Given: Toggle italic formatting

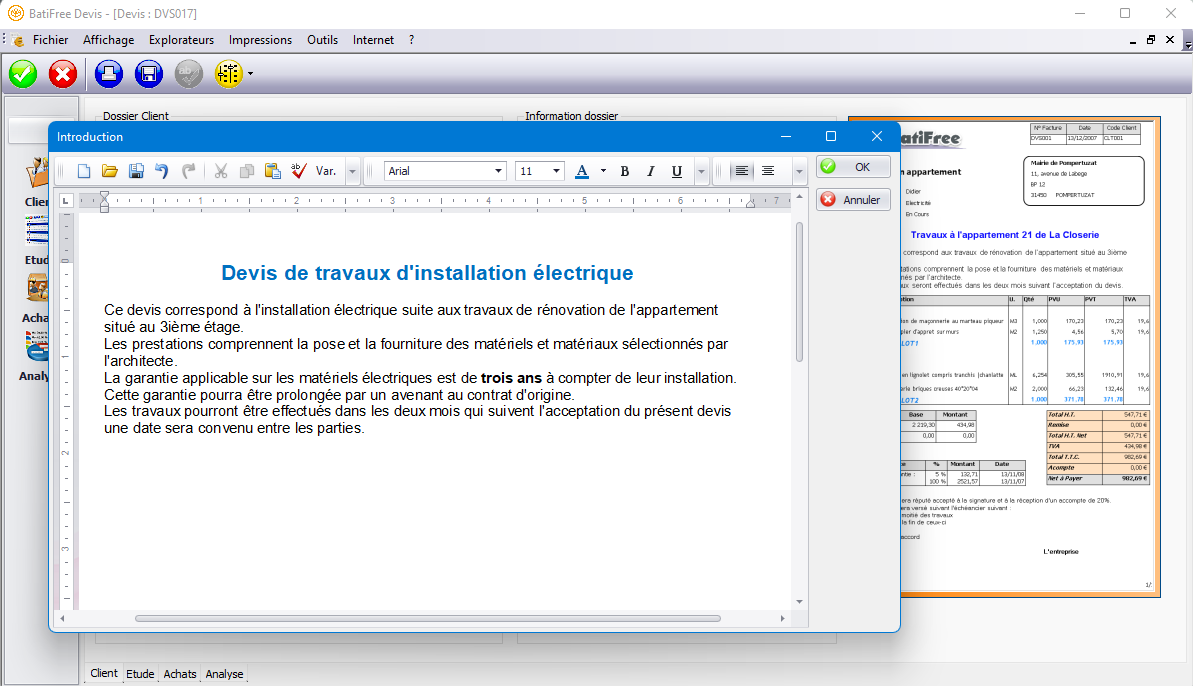Looking at the screenshot, I should click(x=651, y=171).
